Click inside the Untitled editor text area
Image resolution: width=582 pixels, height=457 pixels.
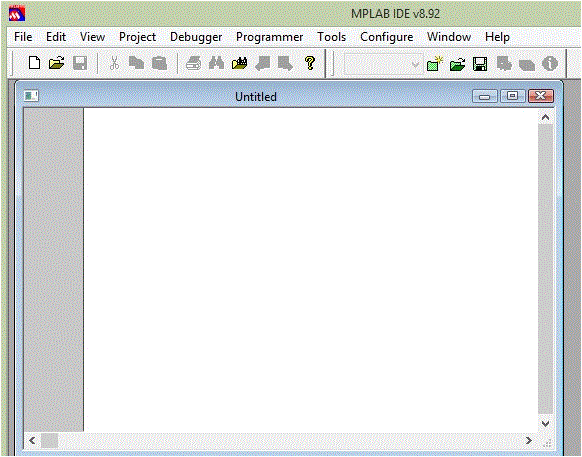pos(311,270)
